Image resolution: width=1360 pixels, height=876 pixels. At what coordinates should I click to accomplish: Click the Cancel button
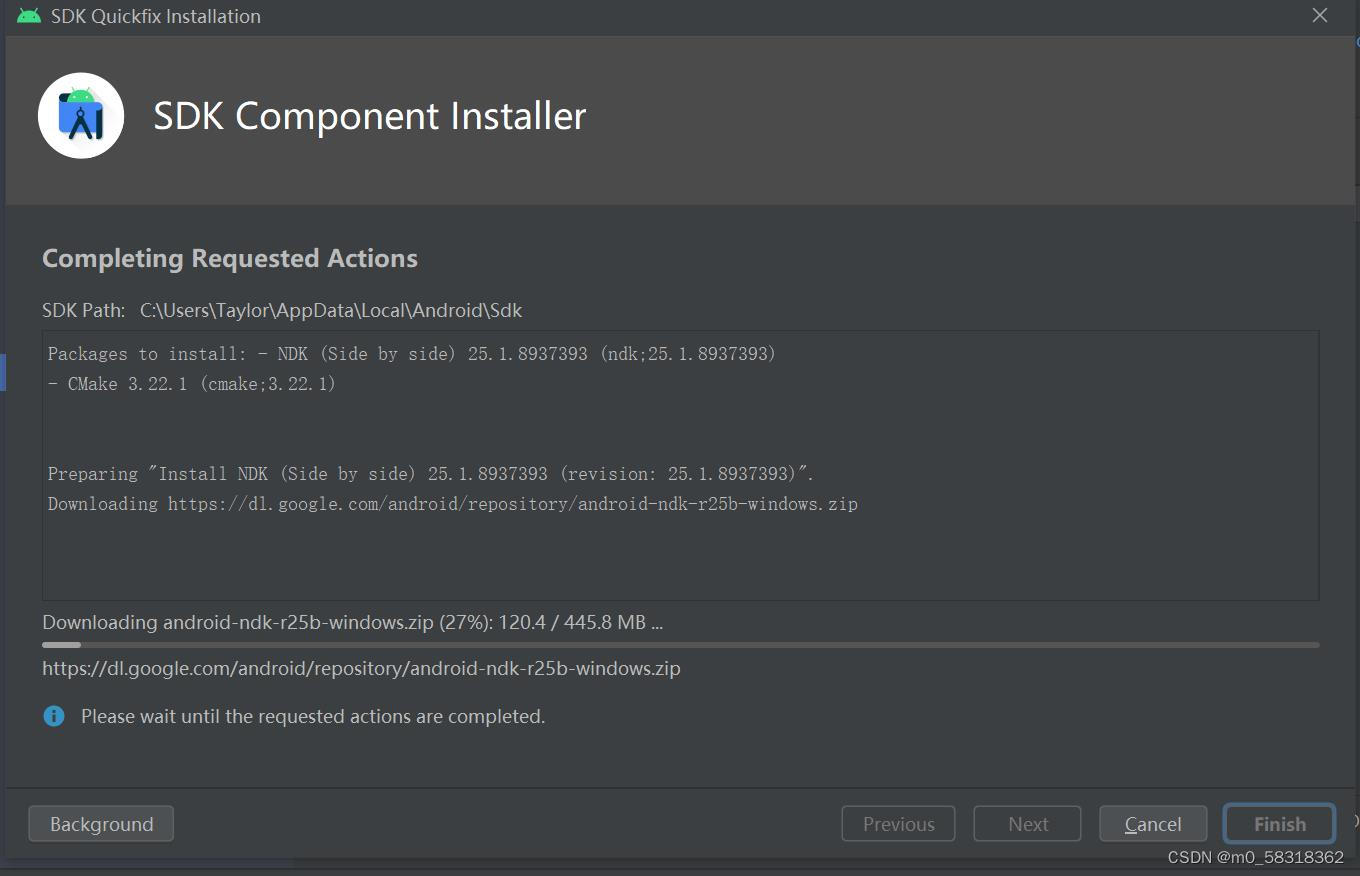[1153, 824]
